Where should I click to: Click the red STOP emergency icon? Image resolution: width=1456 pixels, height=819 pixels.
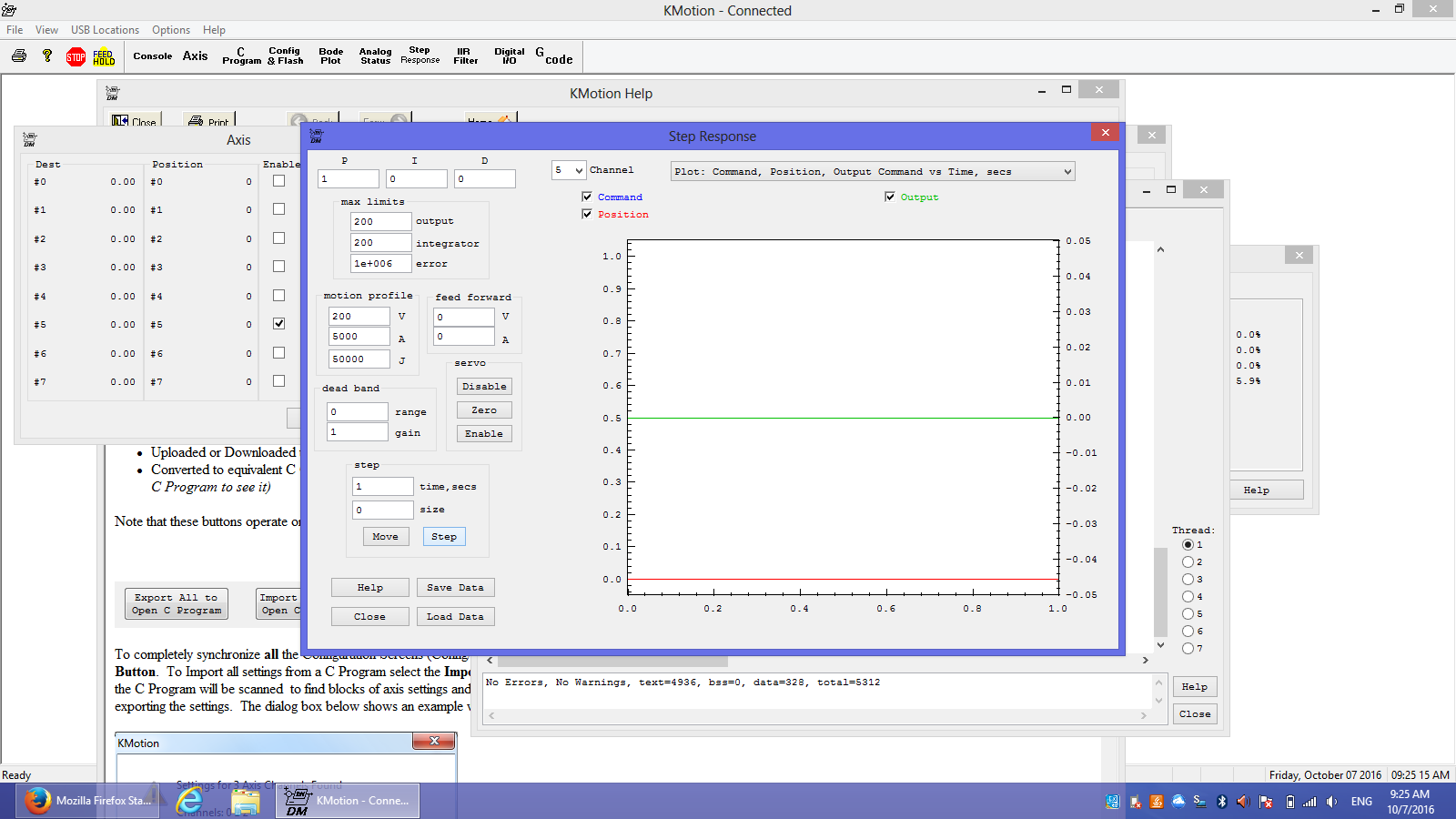(76, 57)
